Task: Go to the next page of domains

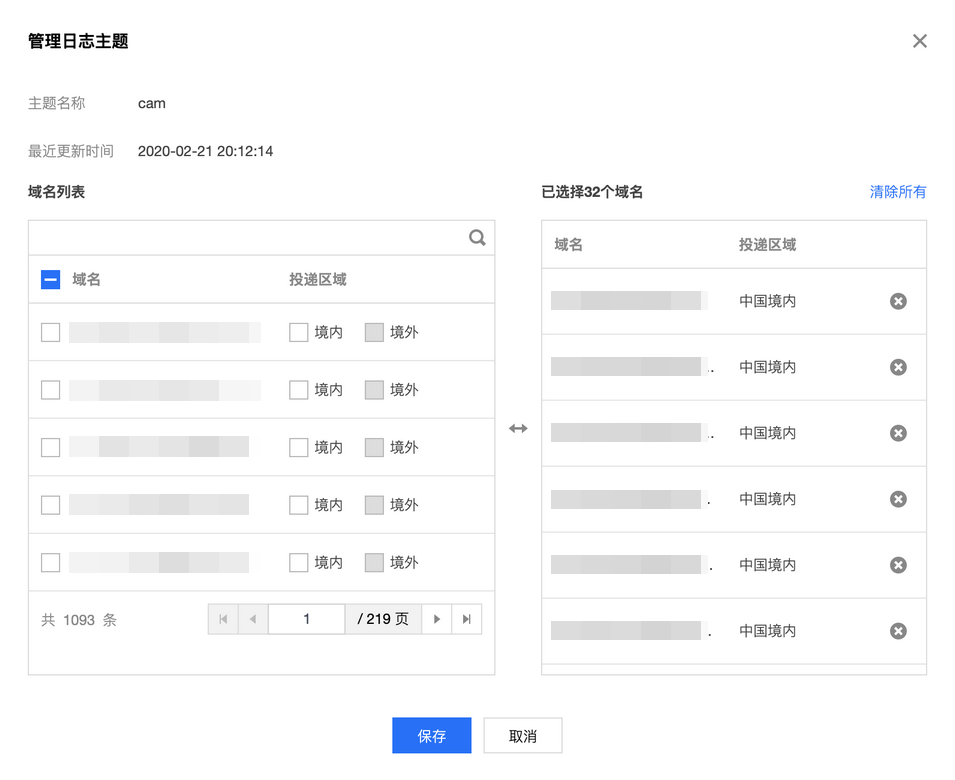Action: click(436, 619)
